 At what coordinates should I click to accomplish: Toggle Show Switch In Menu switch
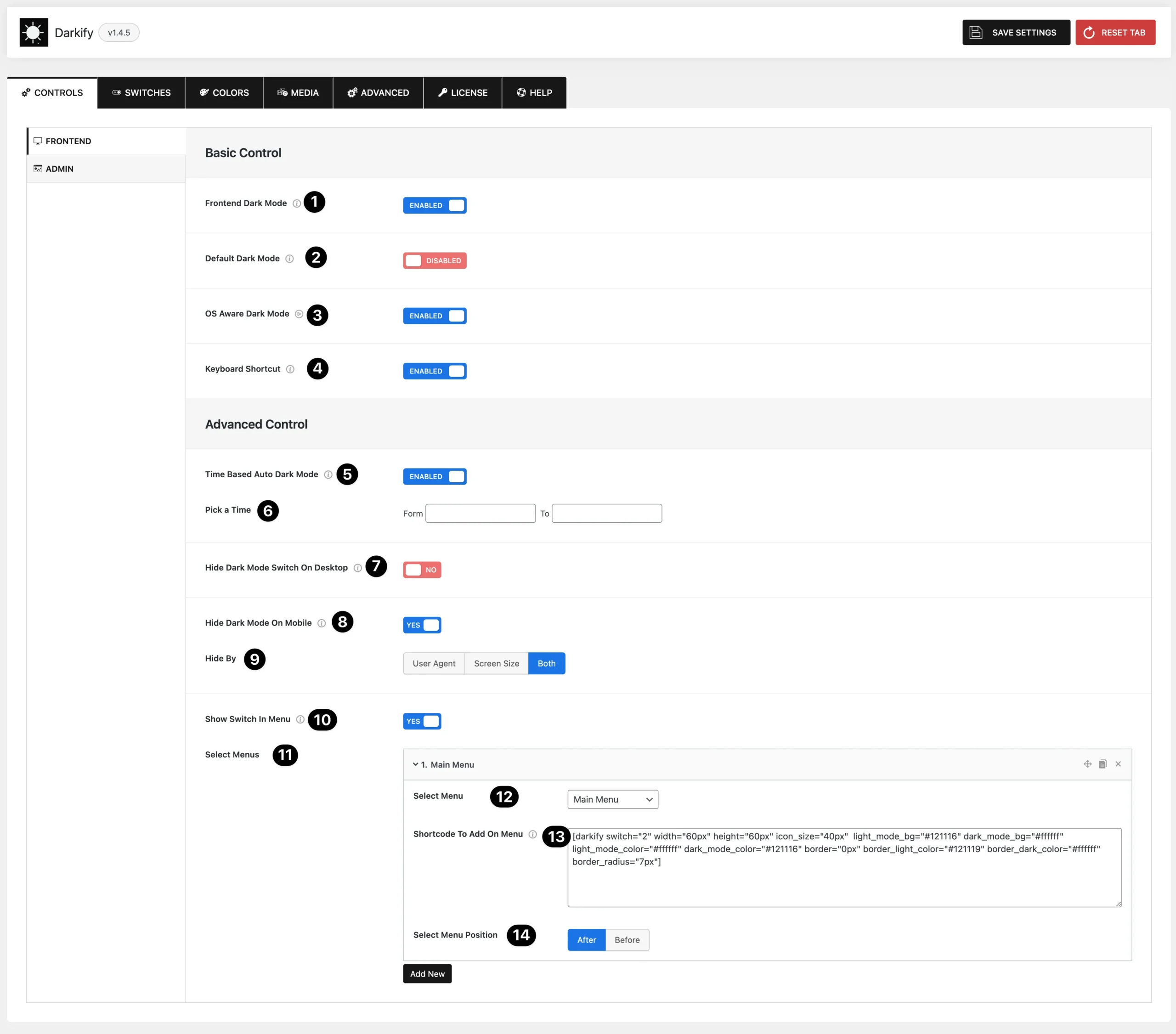tap(422, 721)
